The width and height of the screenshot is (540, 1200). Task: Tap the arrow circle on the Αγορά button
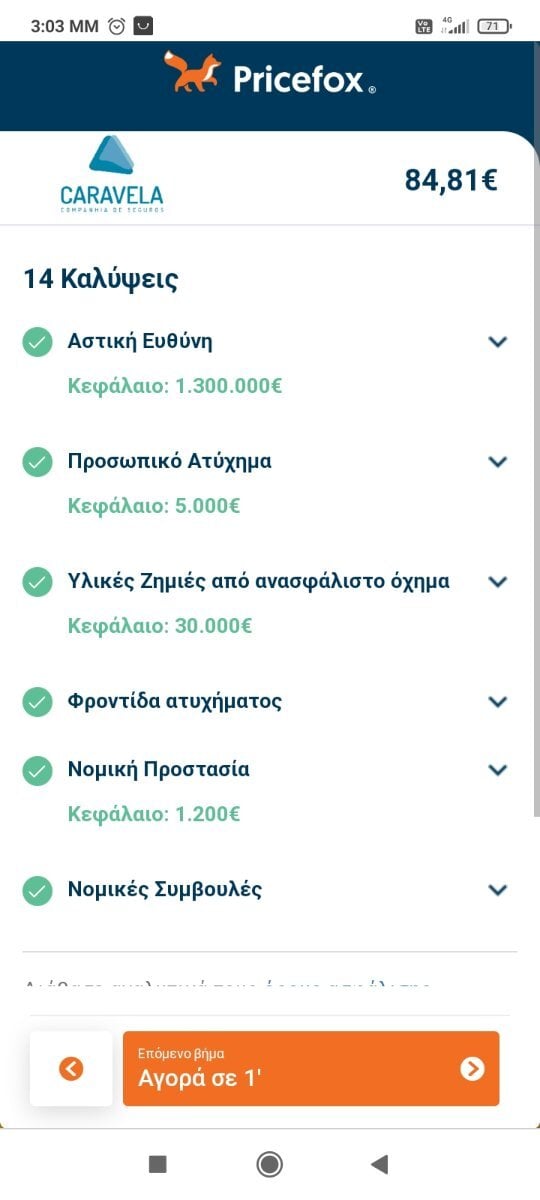point(472,1069)
